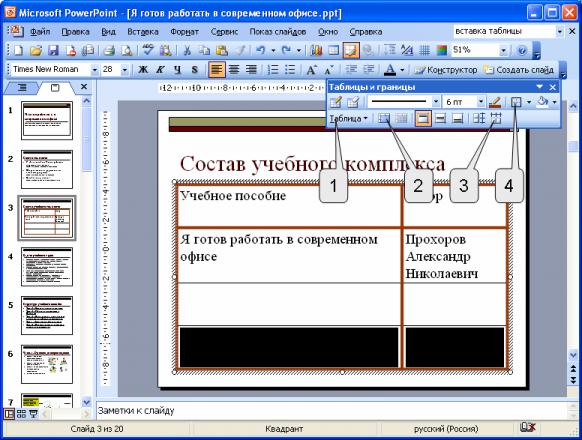Image resolution: width=582 pixels, height=440 pixels.
Task: Switch to Slide Sorter view
Action: pyautogui.click(x=21, y=414)
